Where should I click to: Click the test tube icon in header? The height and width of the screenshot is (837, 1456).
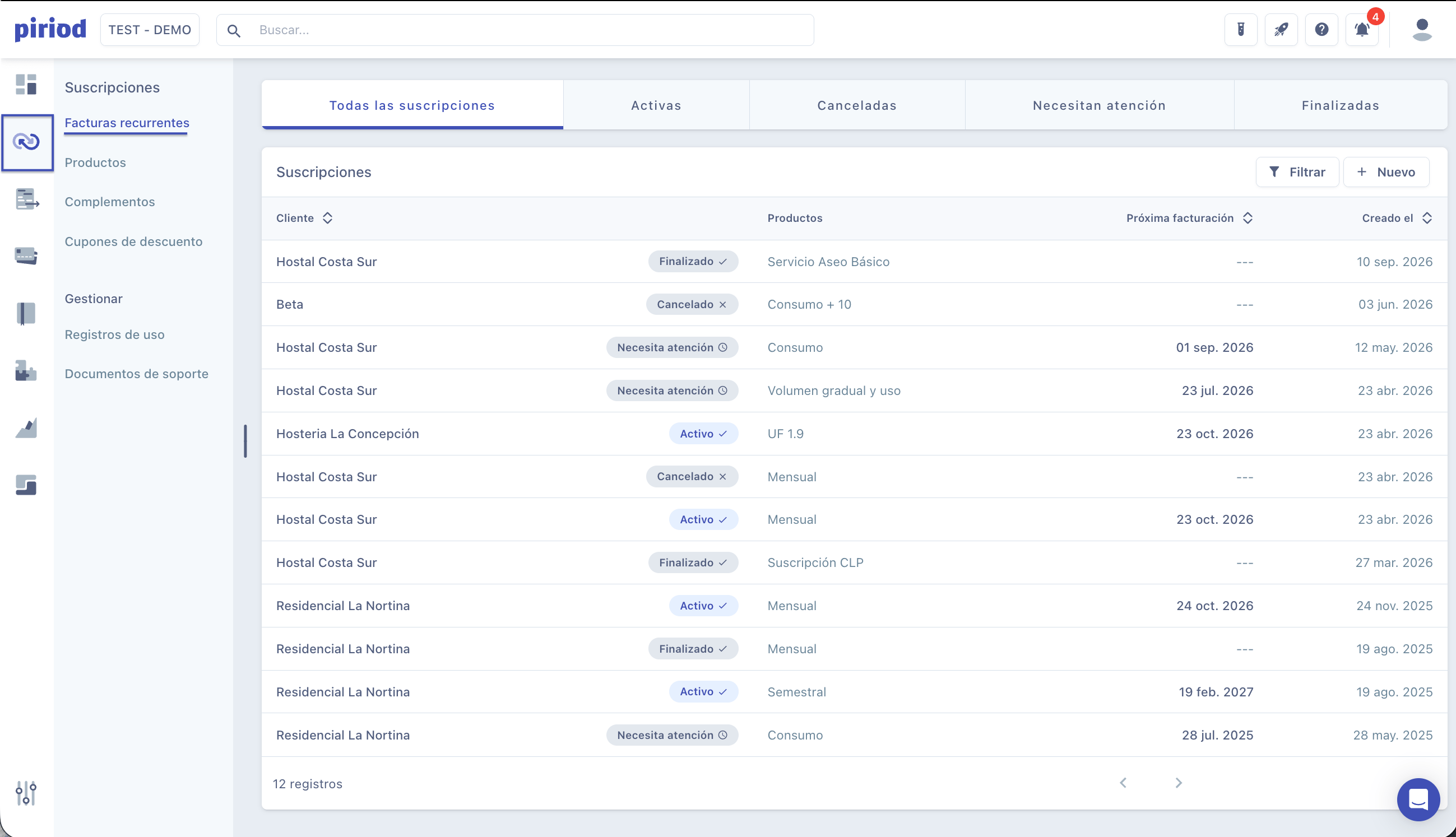point(1241,30)
